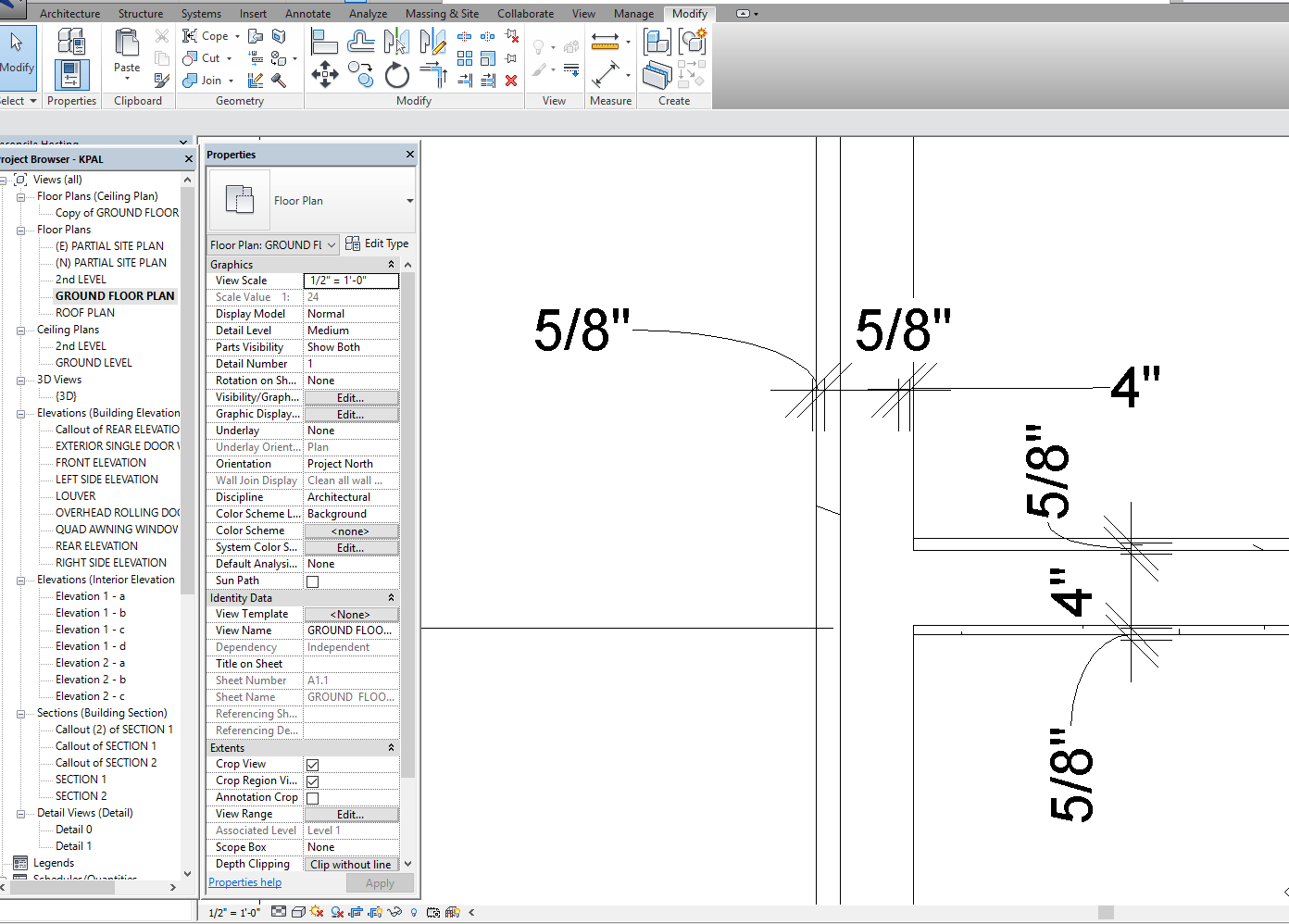Click the Edit Type button

[x=377, y=243]
